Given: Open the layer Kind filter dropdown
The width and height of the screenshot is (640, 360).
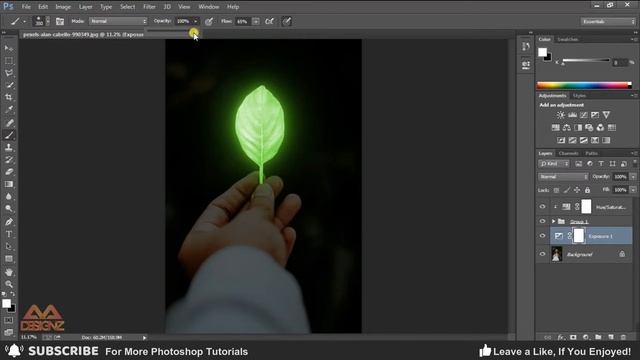Looking at the screenshot, I should [x=554, y=164].
